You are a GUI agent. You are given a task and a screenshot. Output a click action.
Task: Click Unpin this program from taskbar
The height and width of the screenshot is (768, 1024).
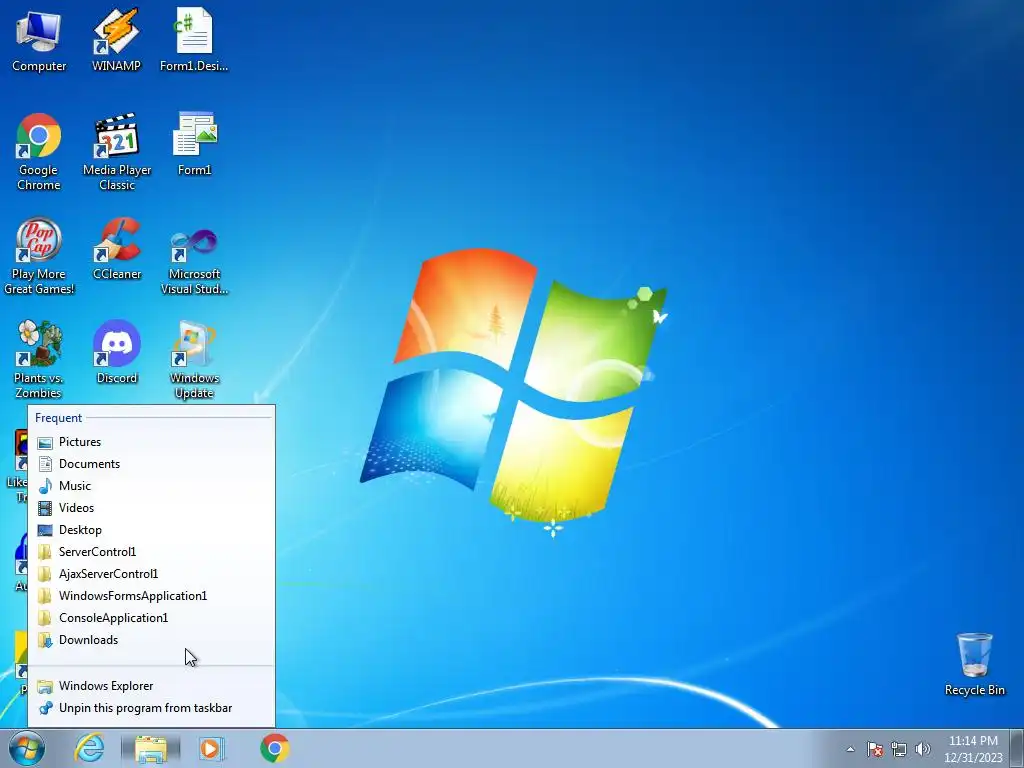(x=151, y=708)
